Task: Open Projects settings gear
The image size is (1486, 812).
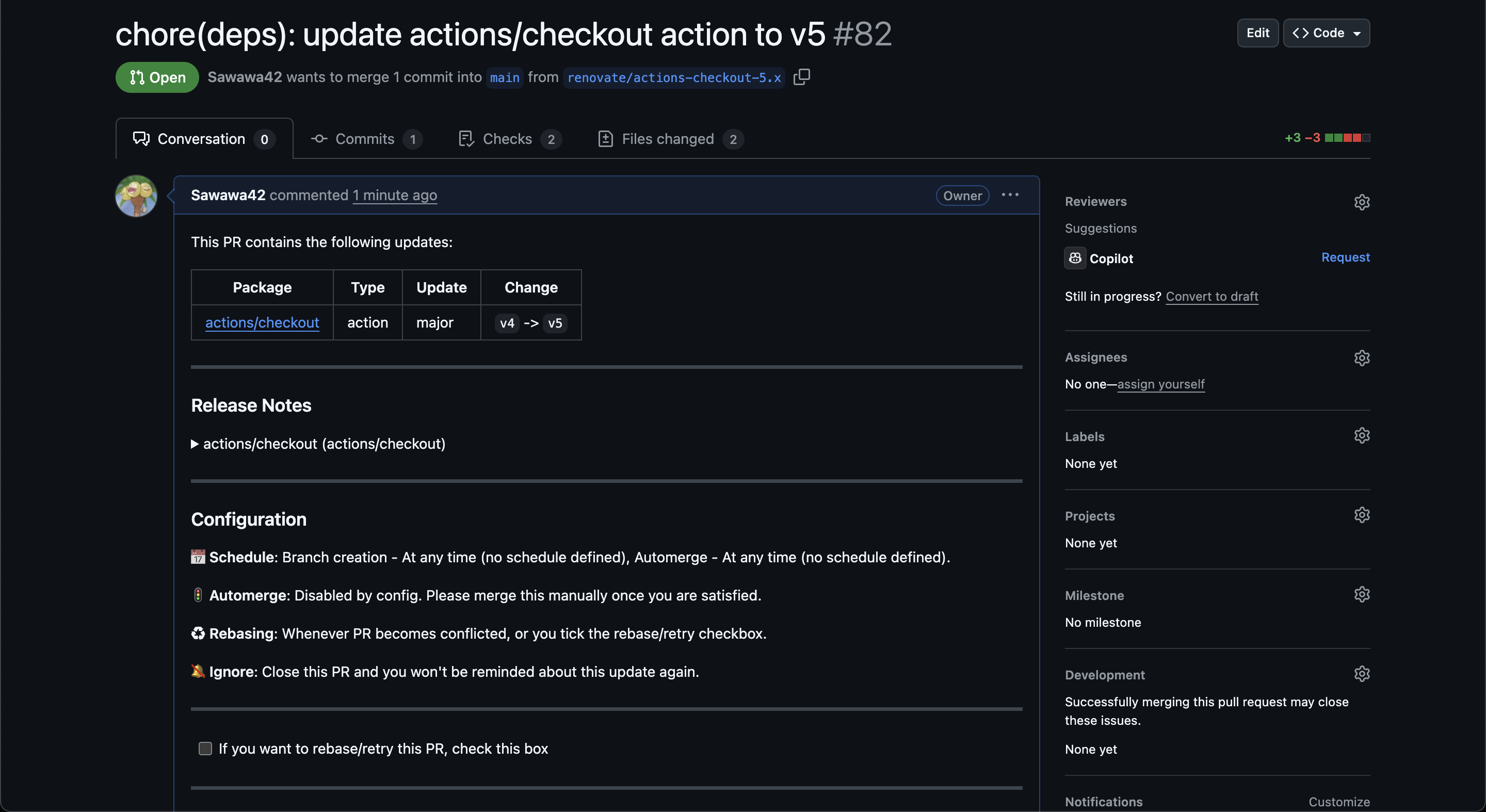Action: 1362,515
